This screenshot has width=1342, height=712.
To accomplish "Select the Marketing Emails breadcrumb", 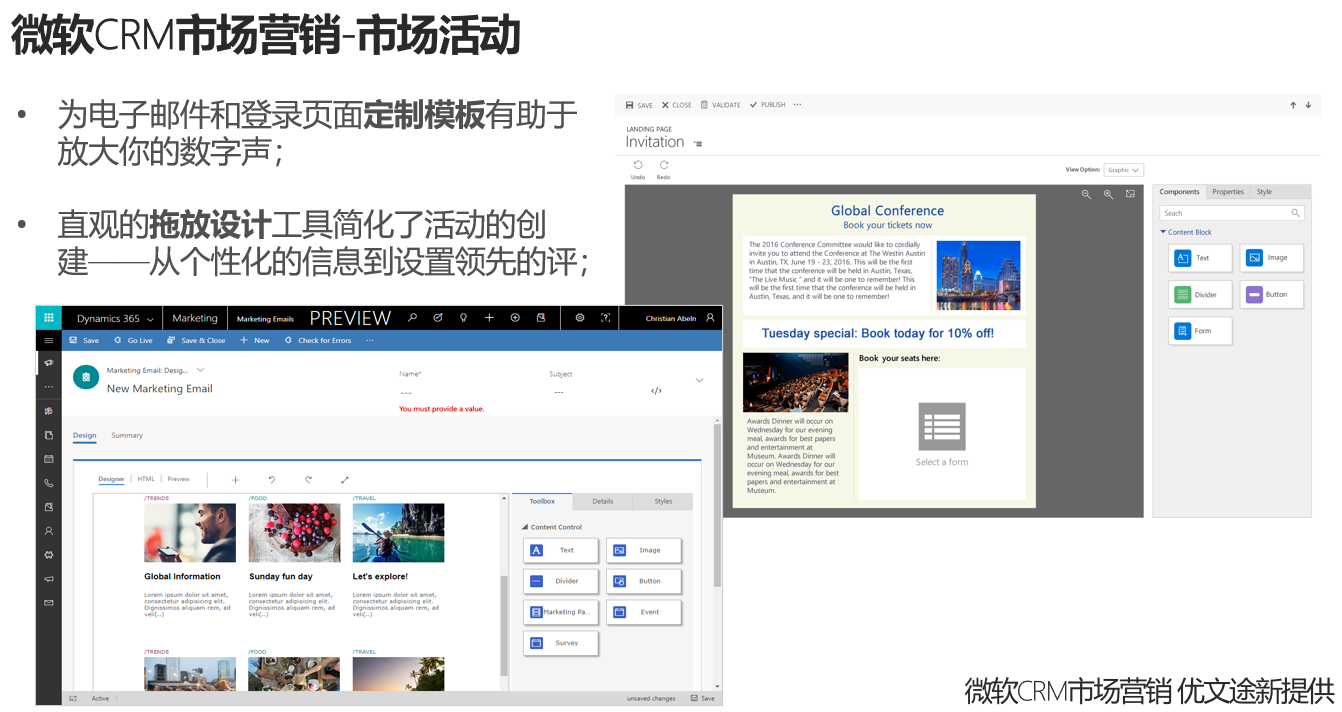I will (265, 319).
